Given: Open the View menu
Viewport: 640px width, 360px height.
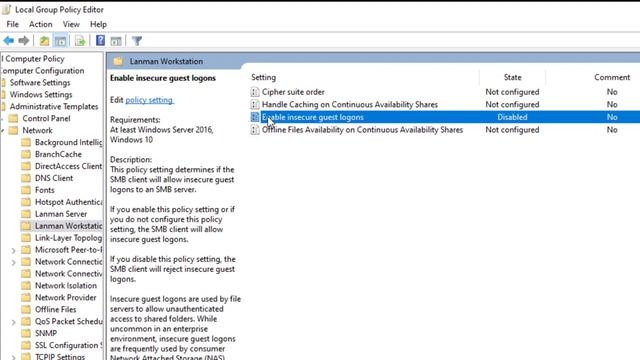Looking at the screenshot, I should [71, 24].
